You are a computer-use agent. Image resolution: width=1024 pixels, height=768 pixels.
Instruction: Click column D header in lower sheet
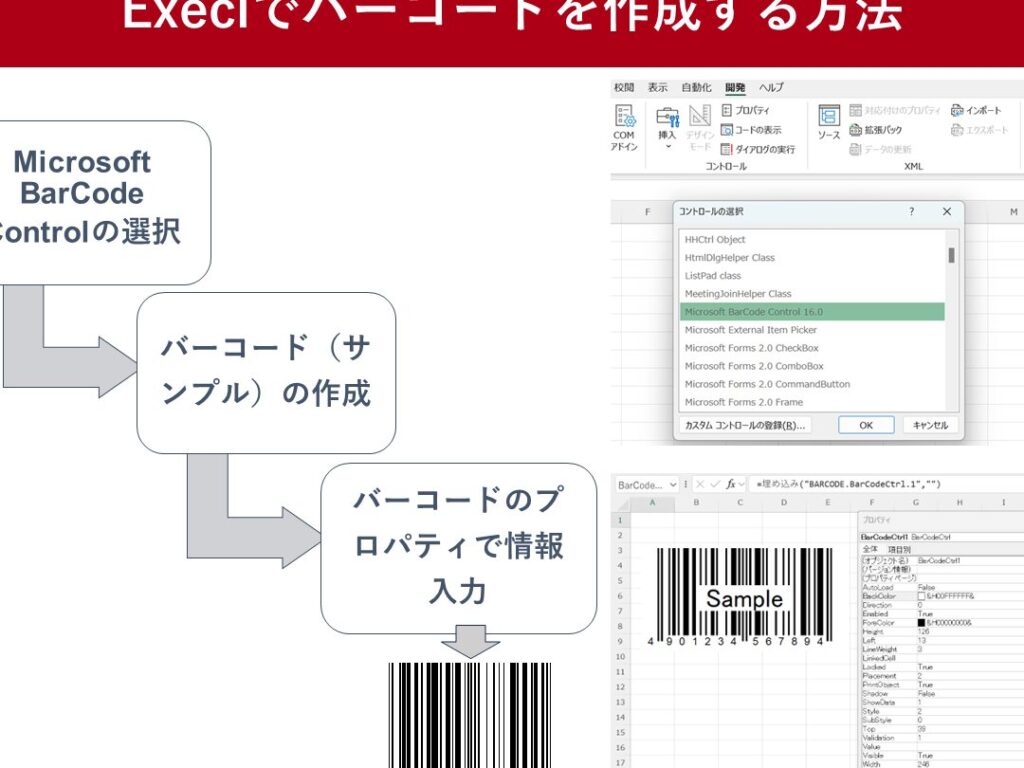[784, 502]
